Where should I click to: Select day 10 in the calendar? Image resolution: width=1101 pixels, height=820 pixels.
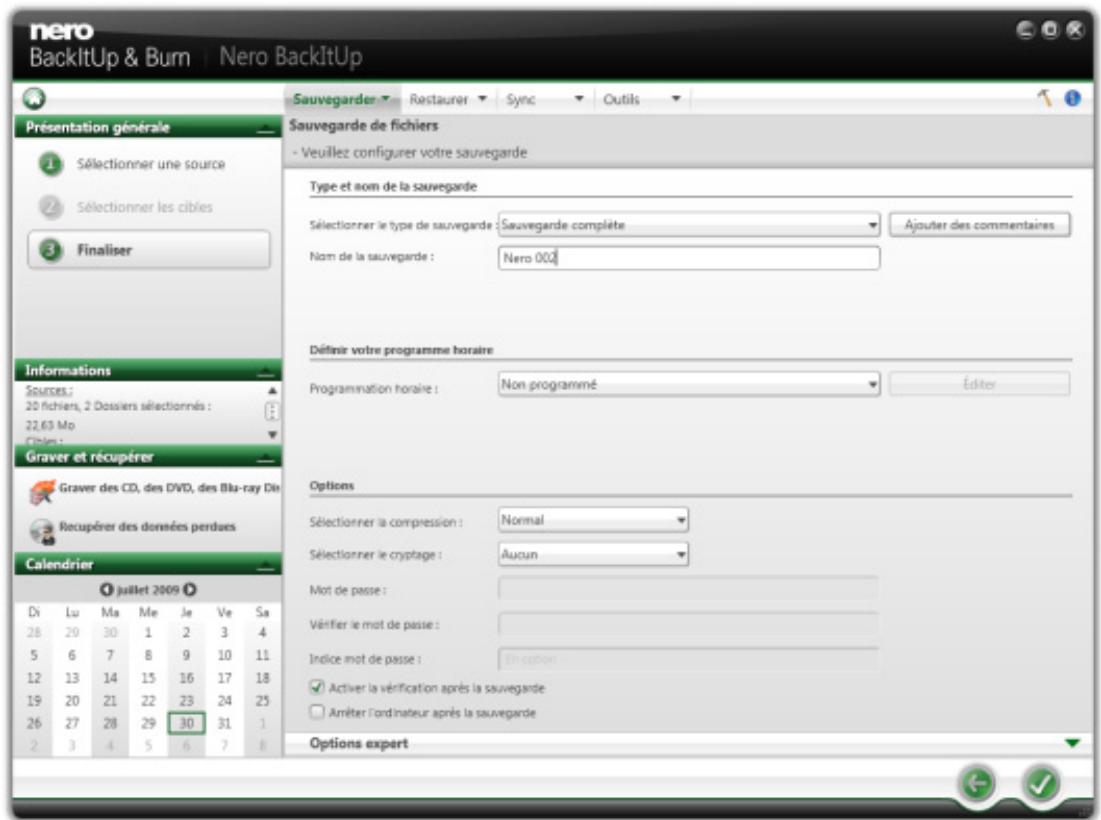(224, 656)
